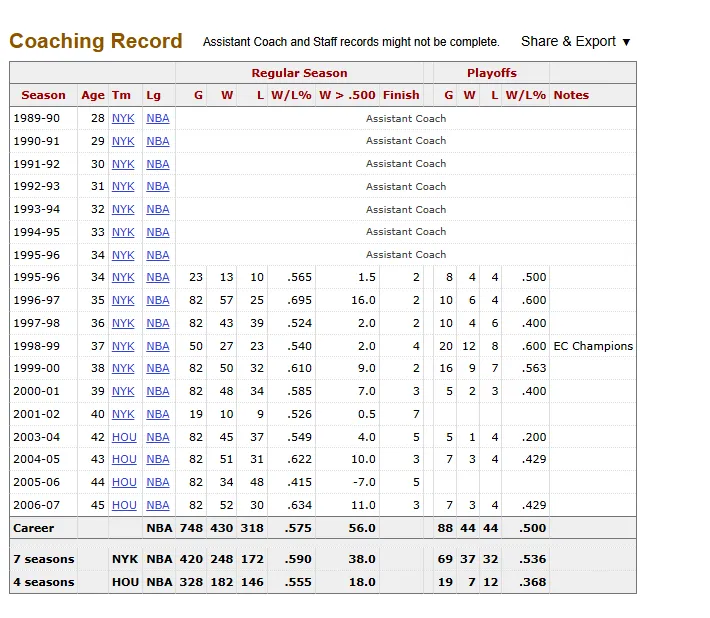The width and height of the screenshot is (710, 618).
Task: Open HOU team link for 2006-07 season
Action: pos(124,505)
